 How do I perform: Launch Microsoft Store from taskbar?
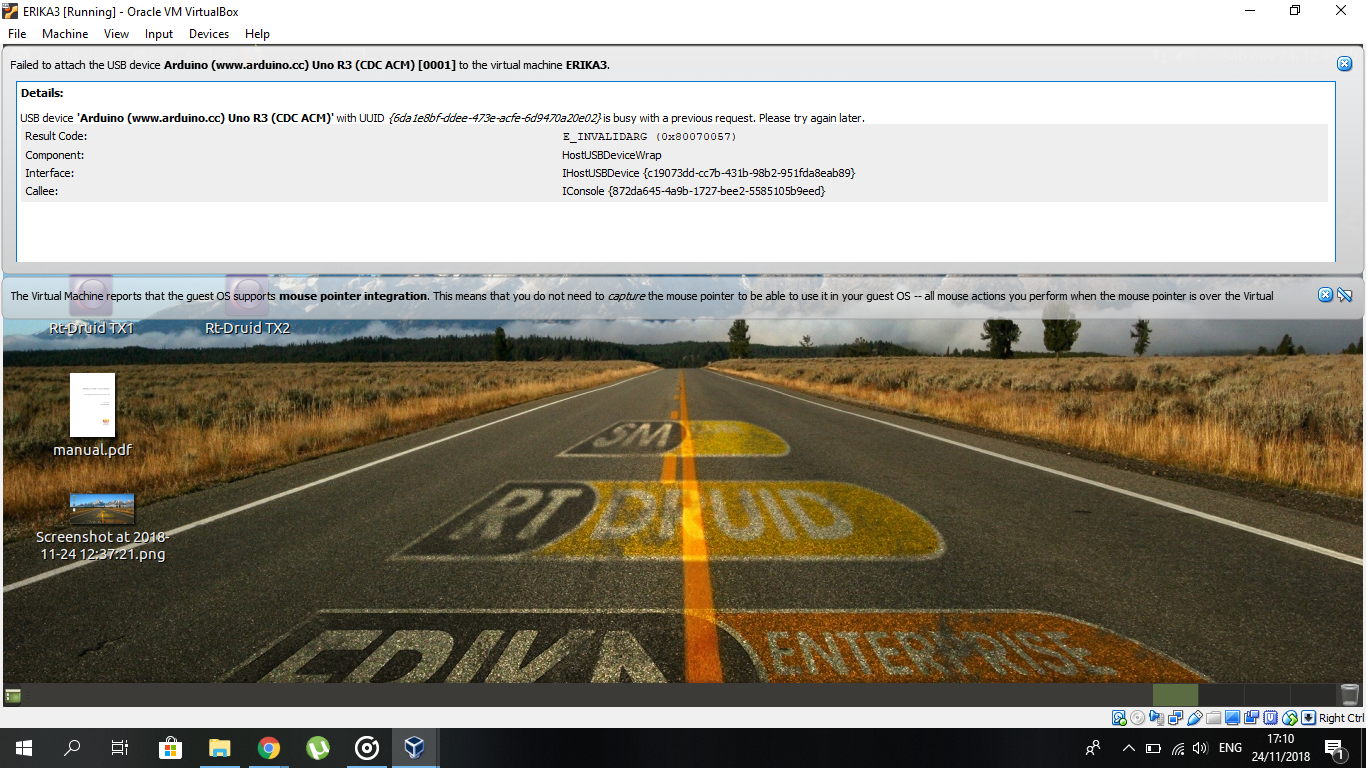(170, 748)
